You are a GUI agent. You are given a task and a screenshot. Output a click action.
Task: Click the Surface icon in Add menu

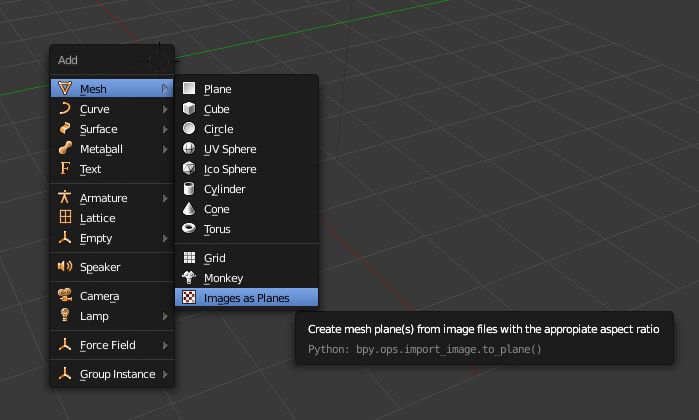click(x=65, y=128)
